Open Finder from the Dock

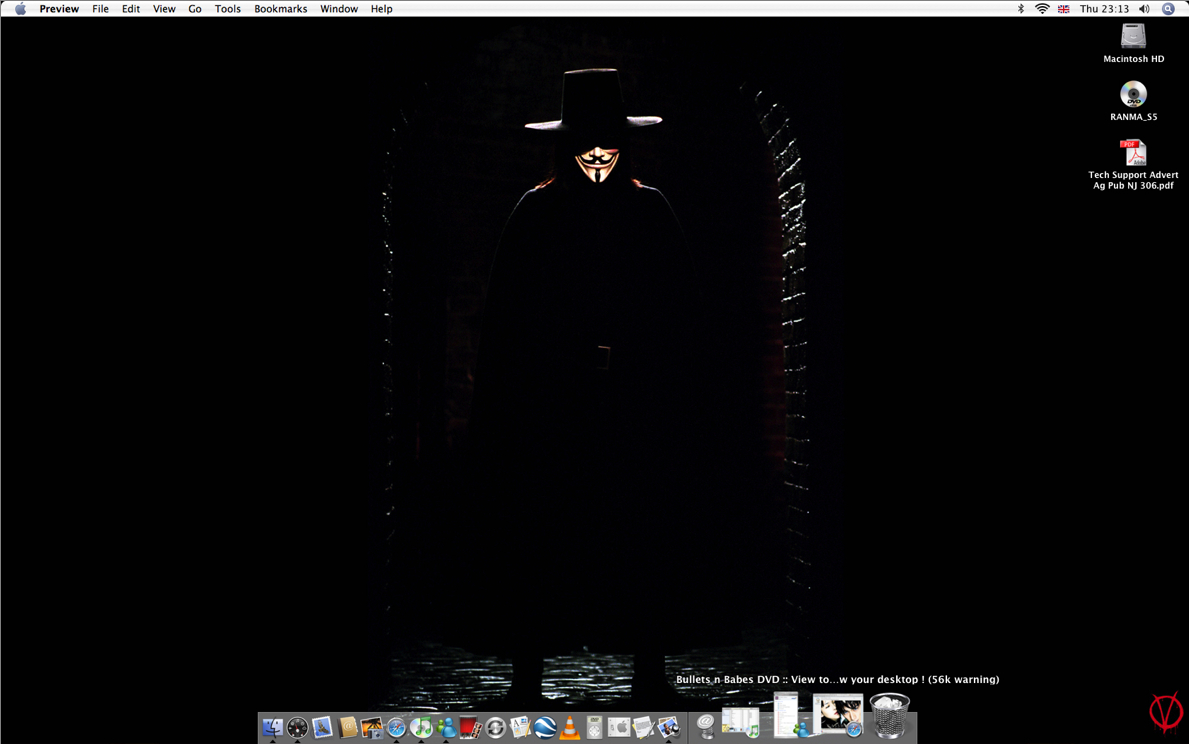(x=272, y=727)
